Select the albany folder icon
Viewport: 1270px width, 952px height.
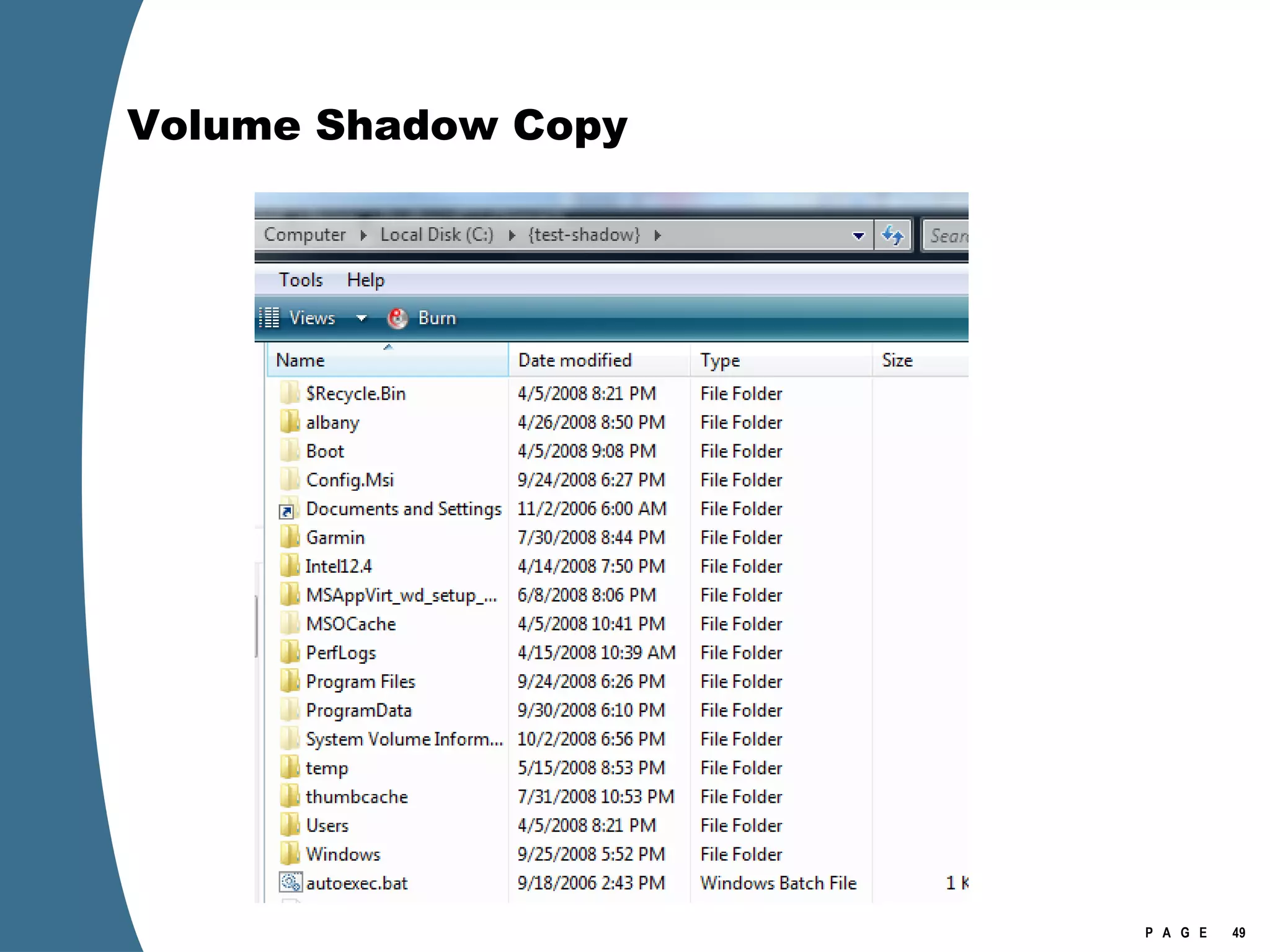(x=290, y=422)
